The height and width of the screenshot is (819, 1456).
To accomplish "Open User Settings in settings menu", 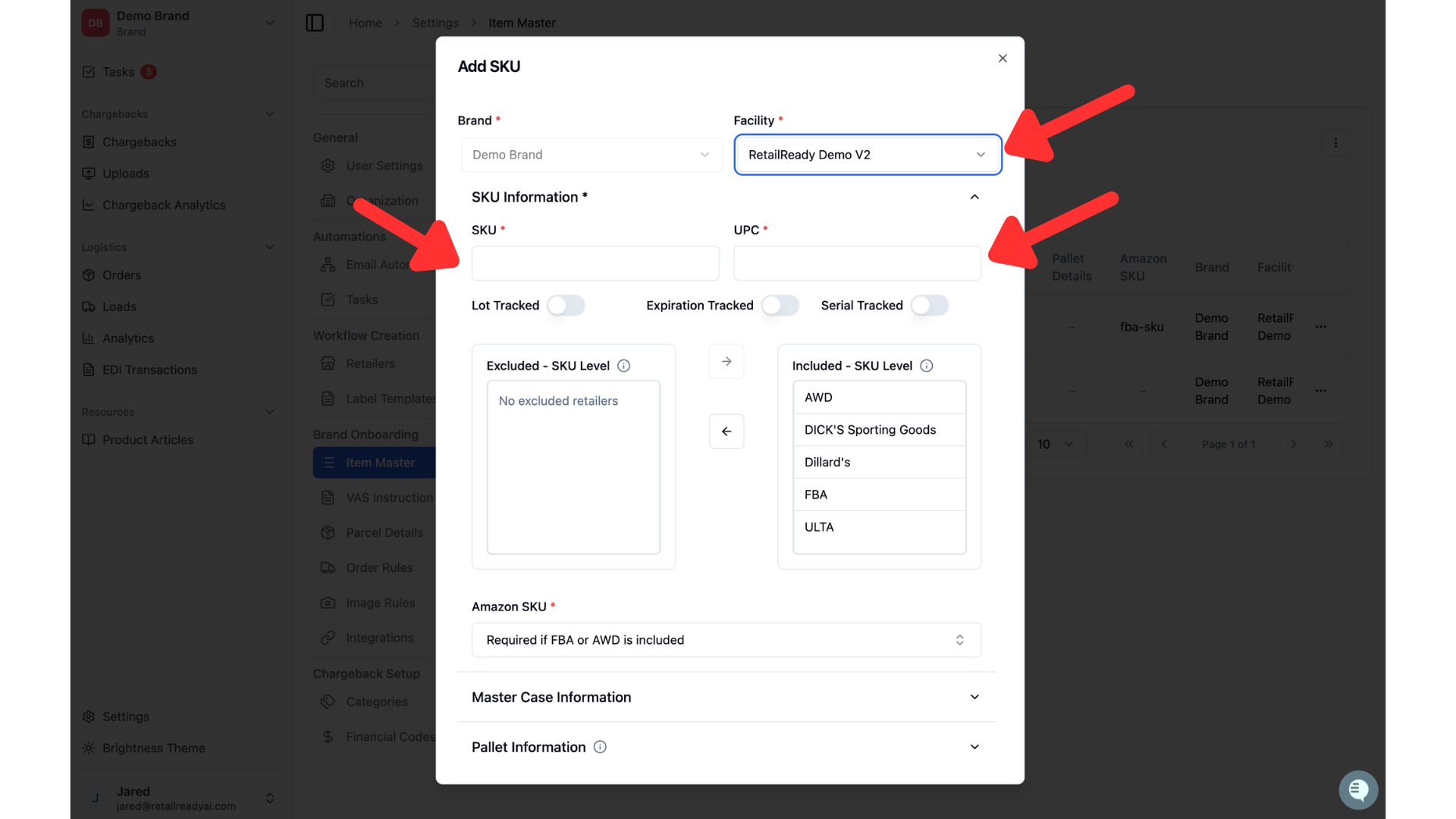I will pos(384,165).
